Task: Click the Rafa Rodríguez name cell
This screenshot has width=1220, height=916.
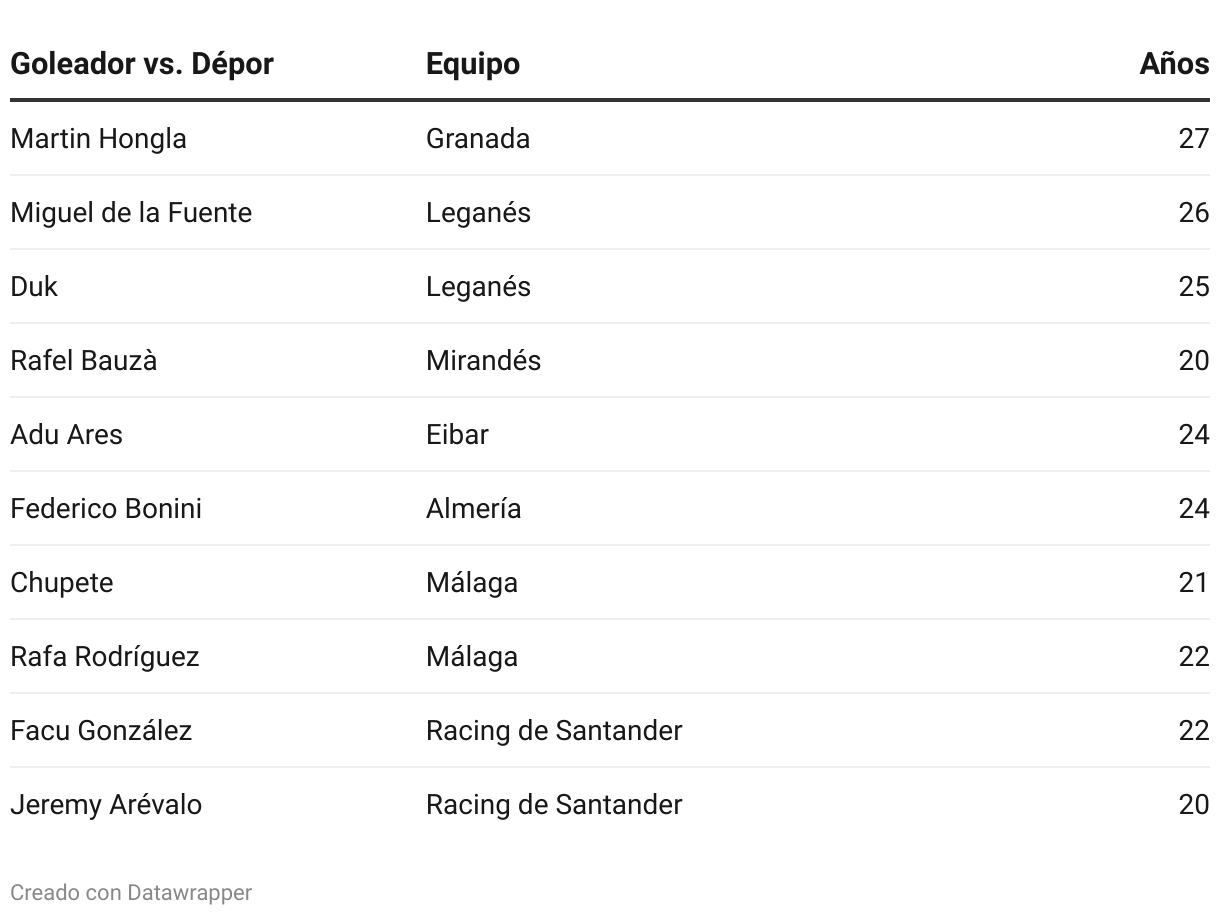Action: (x=105, y=656)
